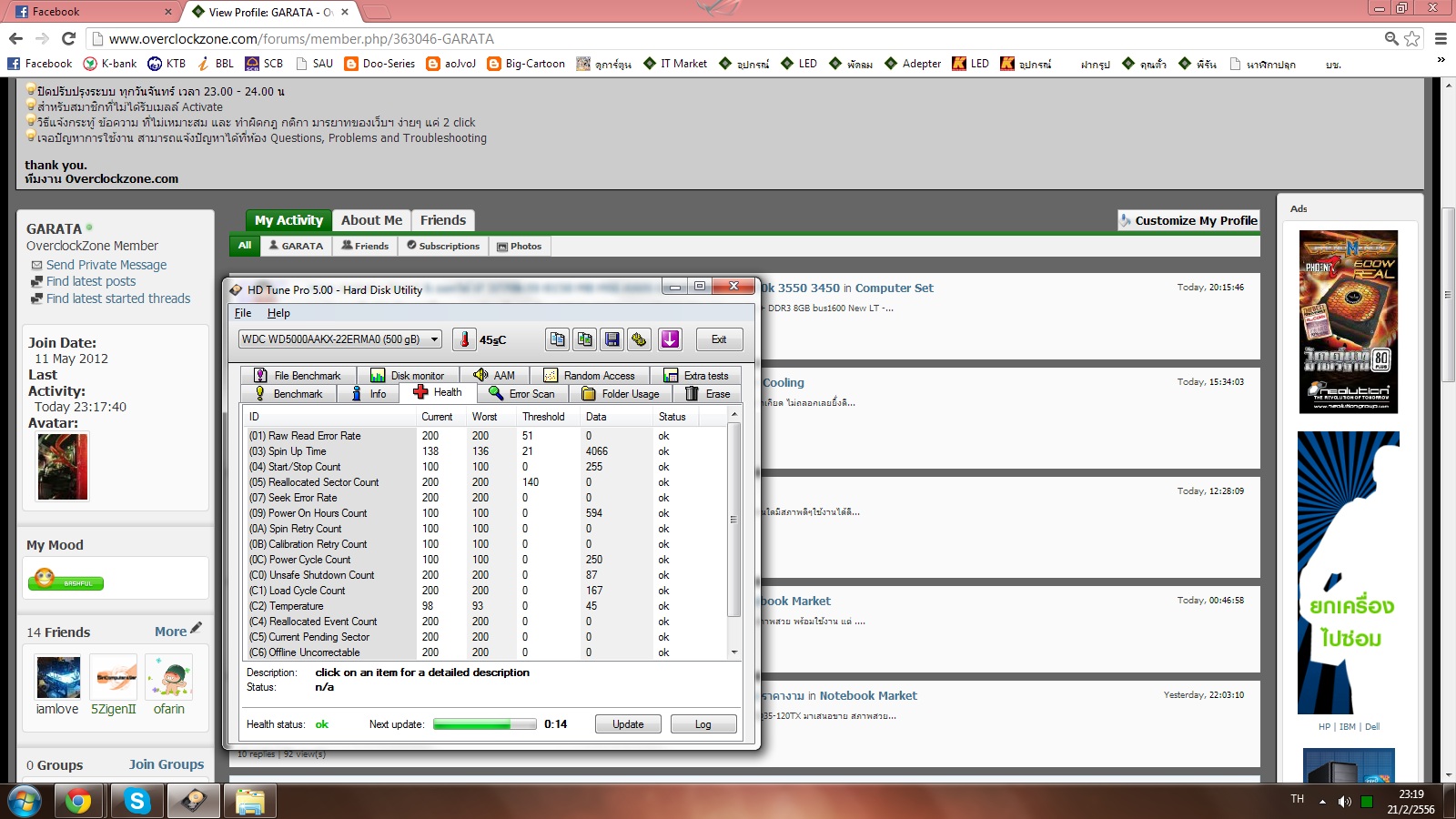Click the Log button in HD Tune
The image size is (1456, 819).
703,724
